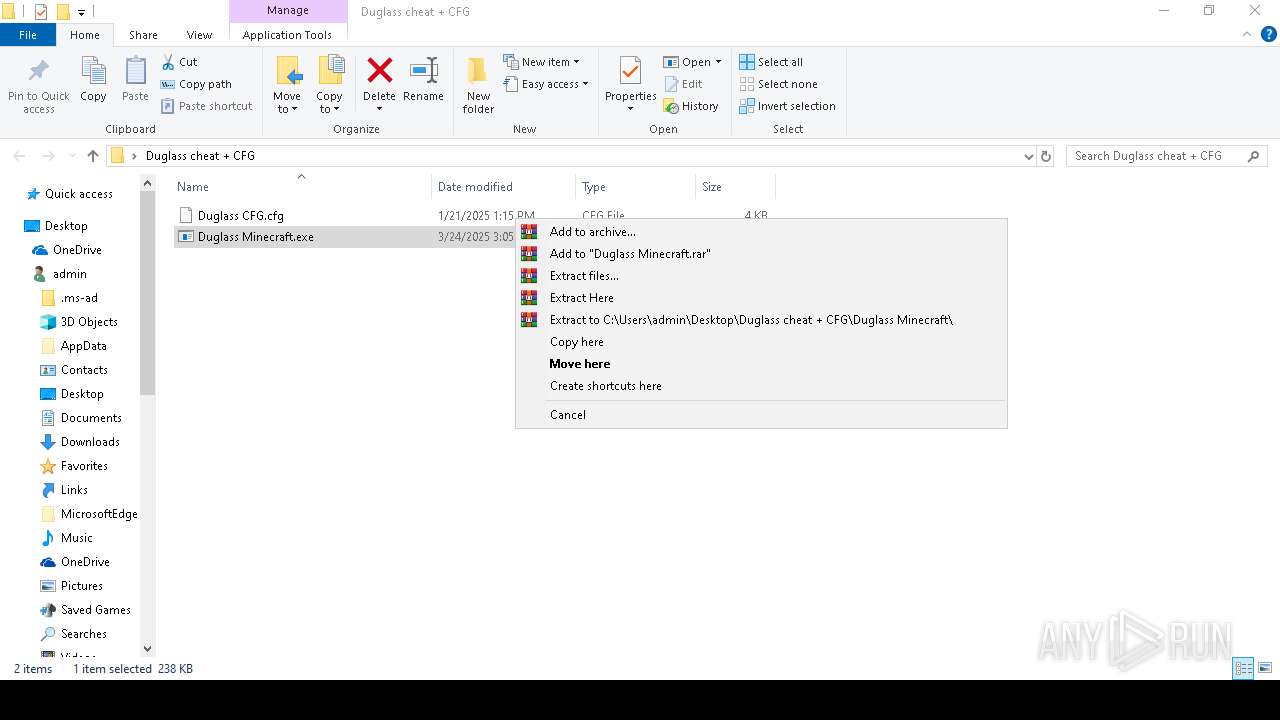Choose Extract files... menu entry
The image size is (1280, 720).
[x=761, y=276]
